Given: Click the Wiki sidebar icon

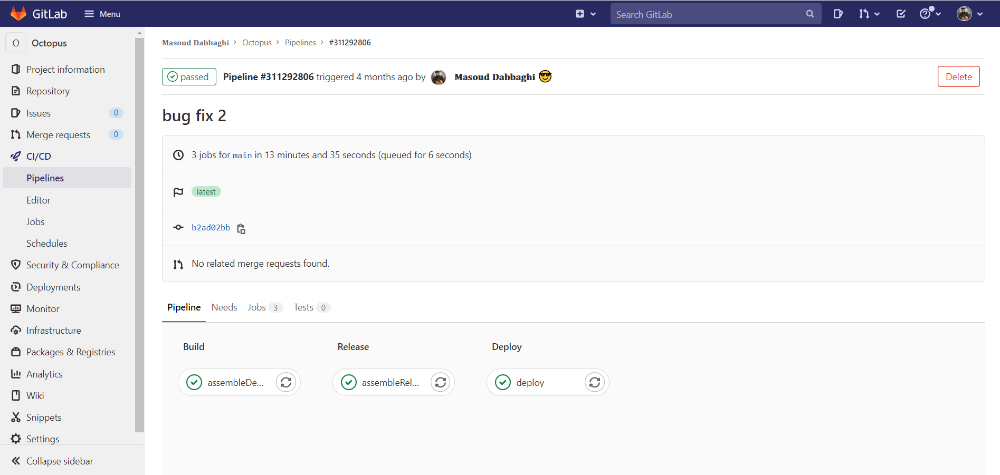Looking at the screenshot, I should (x=16, y=395).
